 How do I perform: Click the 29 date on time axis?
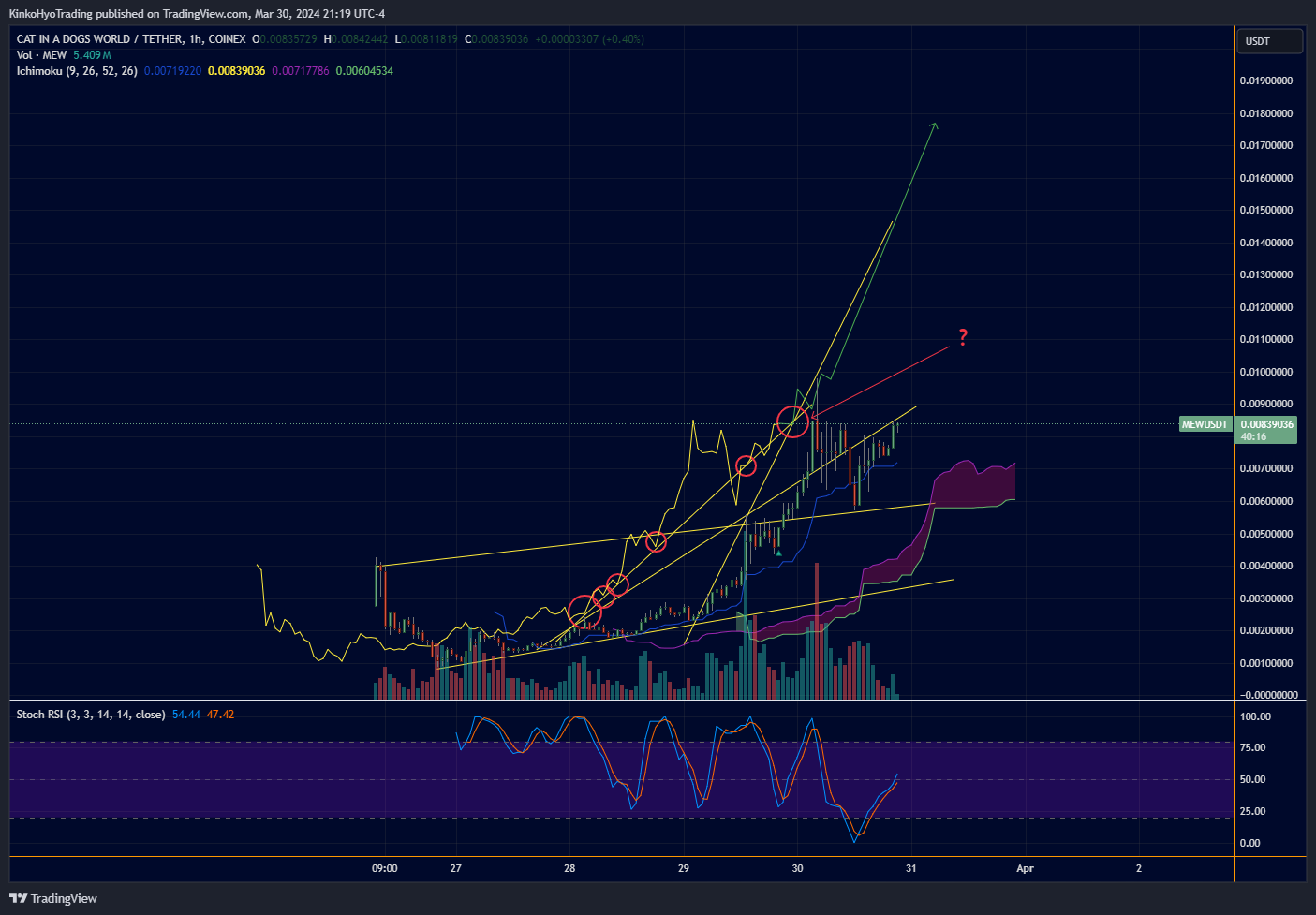pos(684,868)
